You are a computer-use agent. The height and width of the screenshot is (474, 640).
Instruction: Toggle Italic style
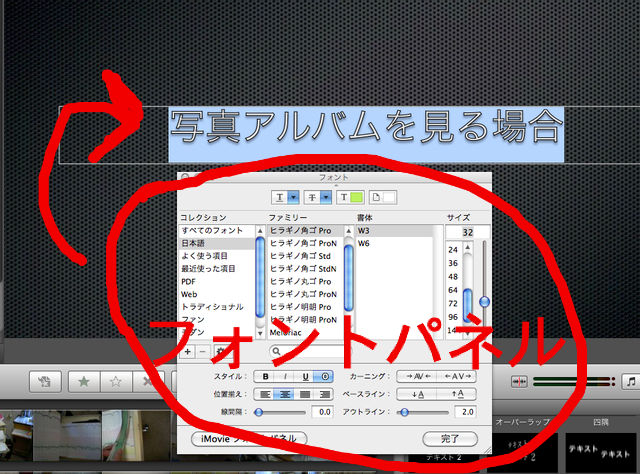pyautogui.click(x=285, y=376)
